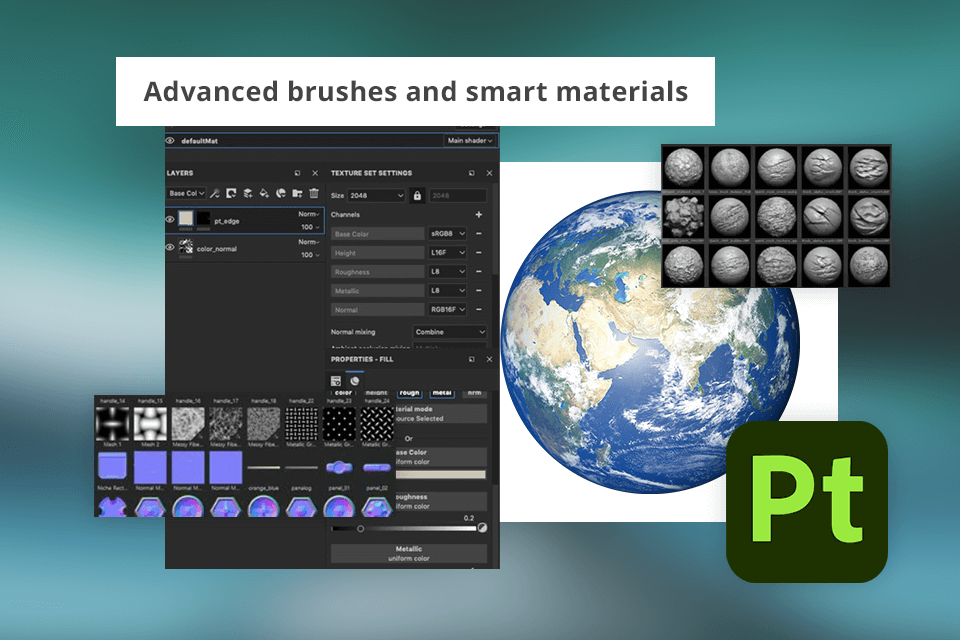Delete layer with the trash can icon
The width and height of the screenshot is (960, 640).
click(x=313, y=194)
